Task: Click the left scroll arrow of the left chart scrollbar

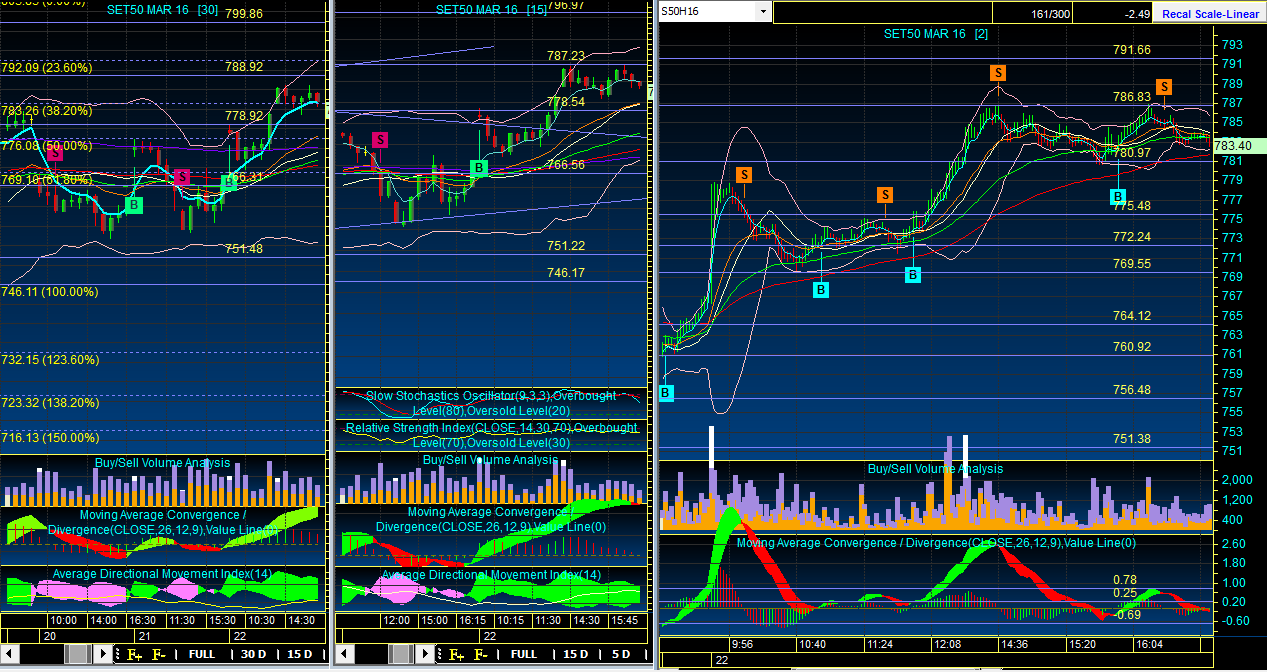Action: (x=10, y=655)
